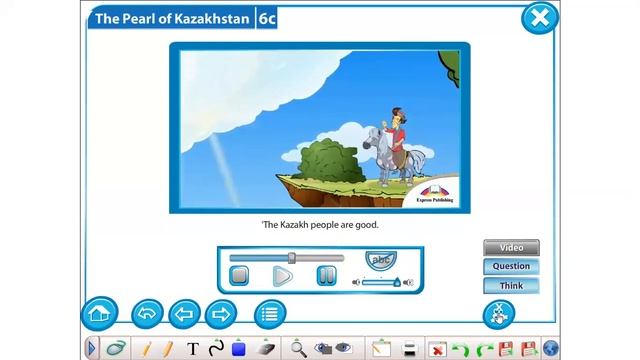Open the Question tab
Screen dimensions: 640x360
coord(511,266)
